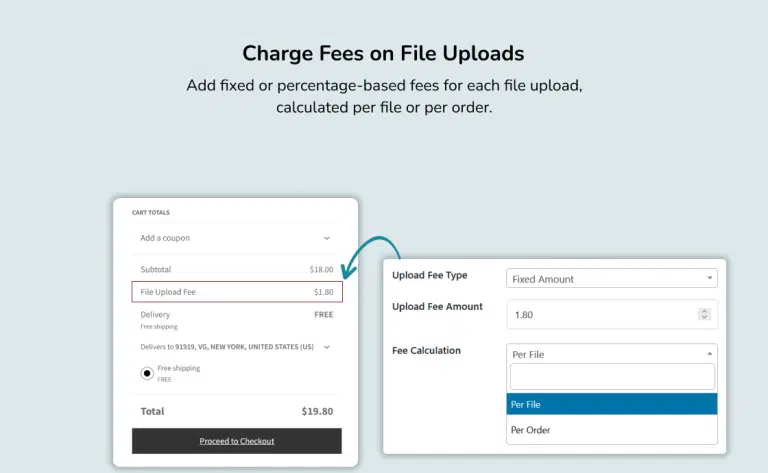
Task: Click the Subtotal $18.00 amount
Action: [321, 269]
